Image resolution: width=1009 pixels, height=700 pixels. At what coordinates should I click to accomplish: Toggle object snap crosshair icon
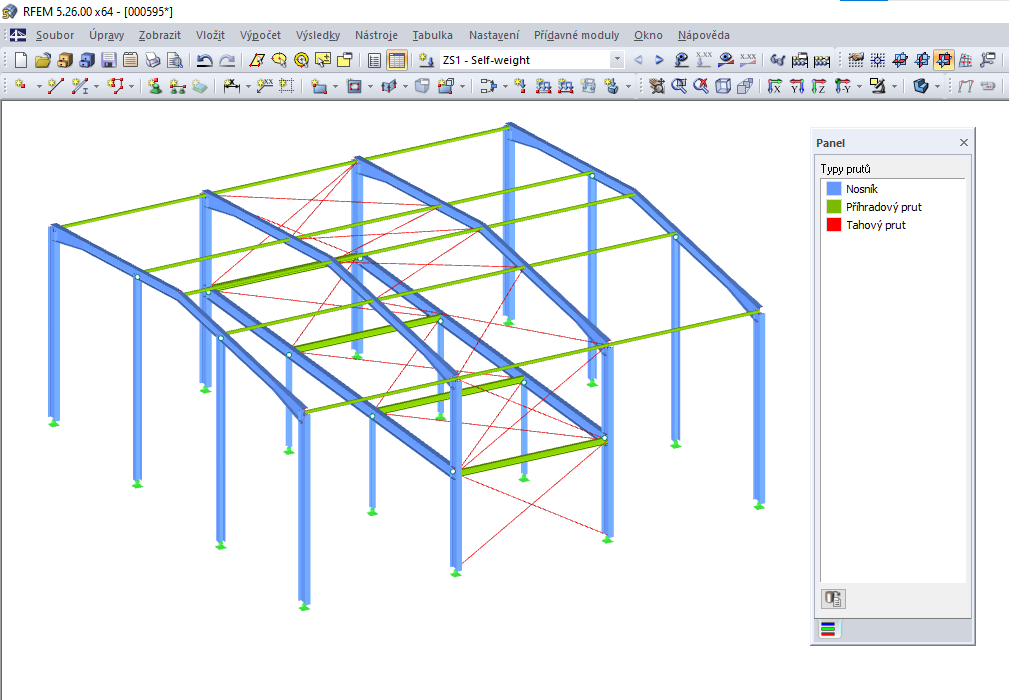coord(878,60)
